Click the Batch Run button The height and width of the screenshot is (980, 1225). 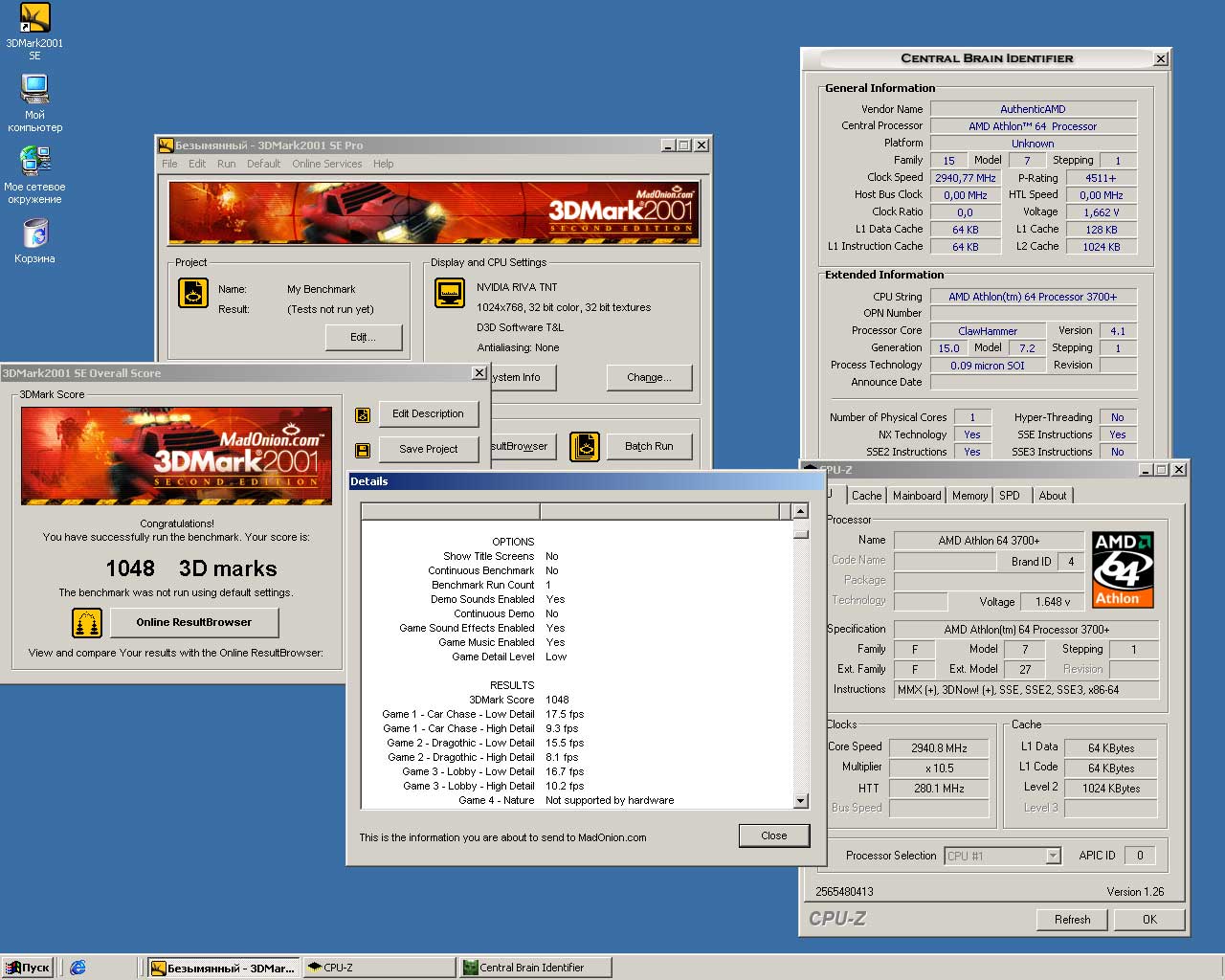point(649,446)
